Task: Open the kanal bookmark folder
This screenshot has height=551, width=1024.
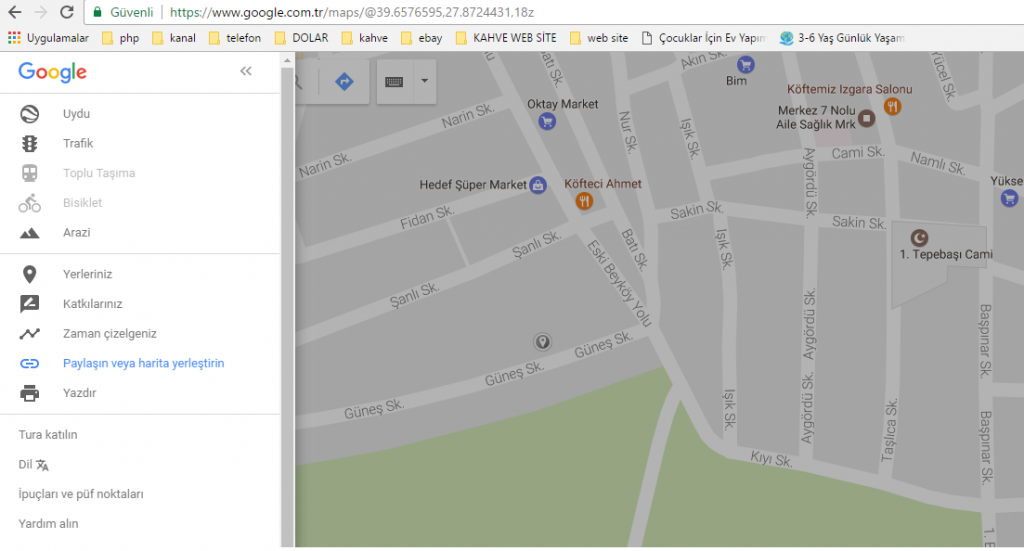Action: 174,38
